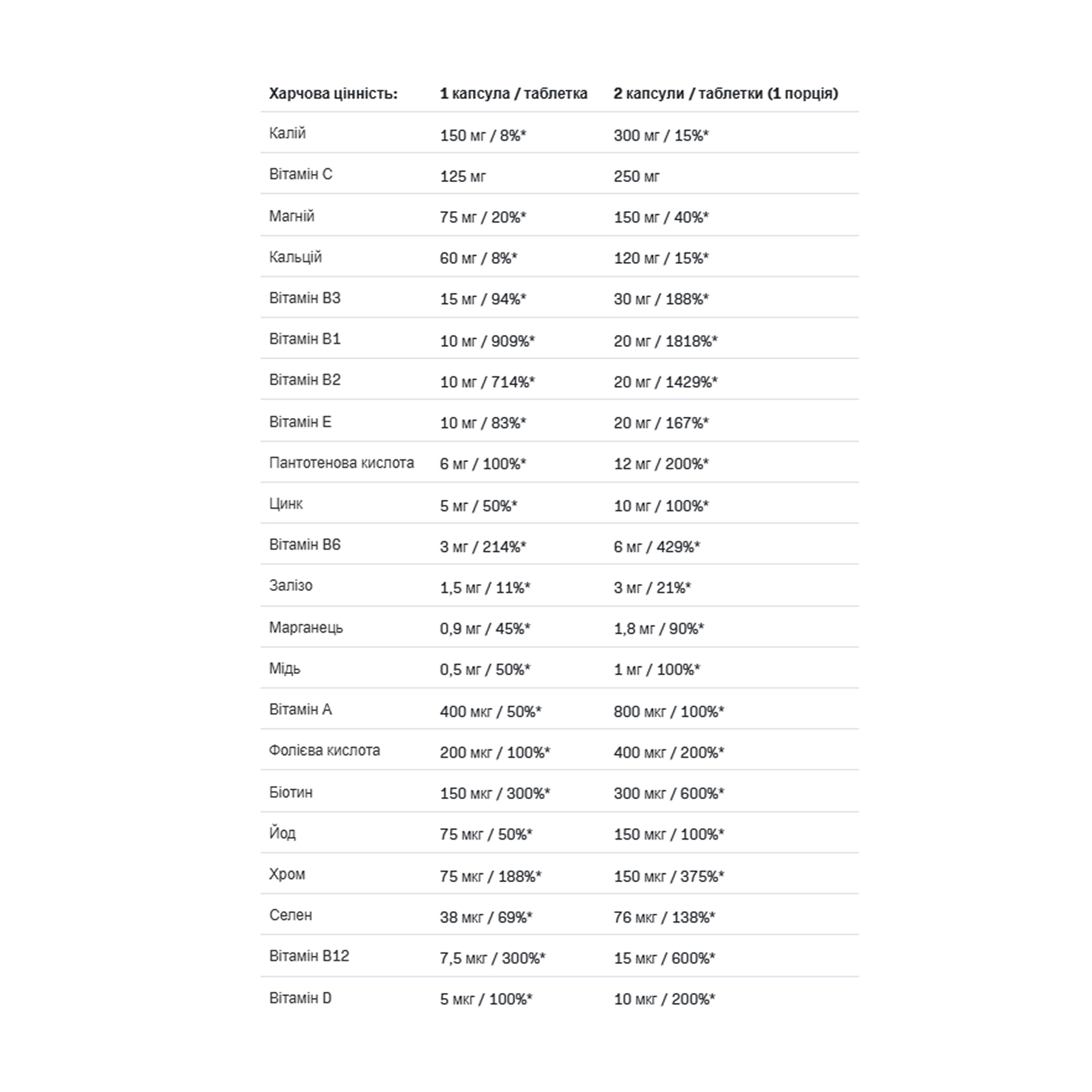Click the 'Цинк' row label
This screenshot has width=1092, height=1092.
(x=286, y=504)
